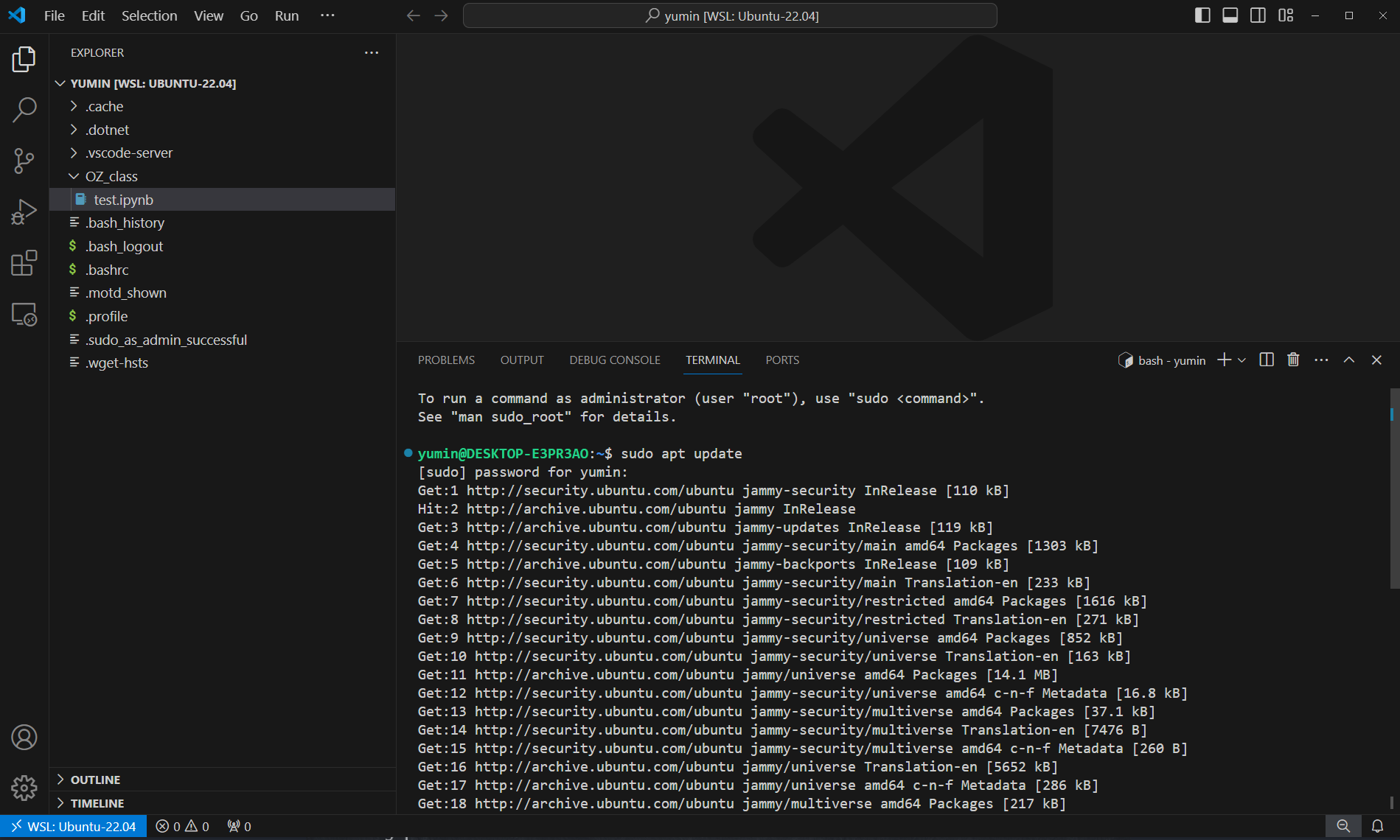Open the File menu
This screenshot has width=1400, height=840.
coord(55,15)
